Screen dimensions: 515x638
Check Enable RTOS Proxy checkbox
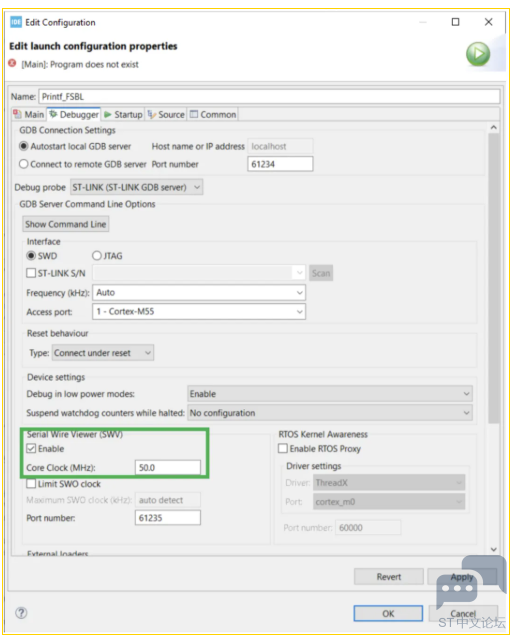pyautogui.click(x=283, y=448)
